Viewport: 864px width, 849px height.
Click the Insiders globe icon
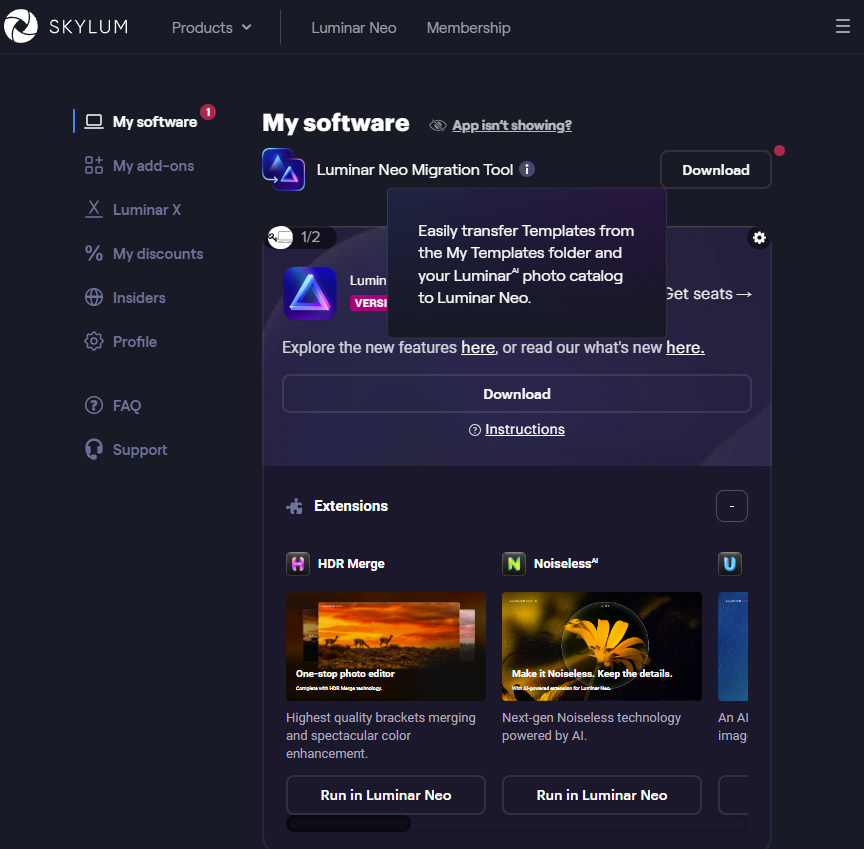[x=94, y=297]
